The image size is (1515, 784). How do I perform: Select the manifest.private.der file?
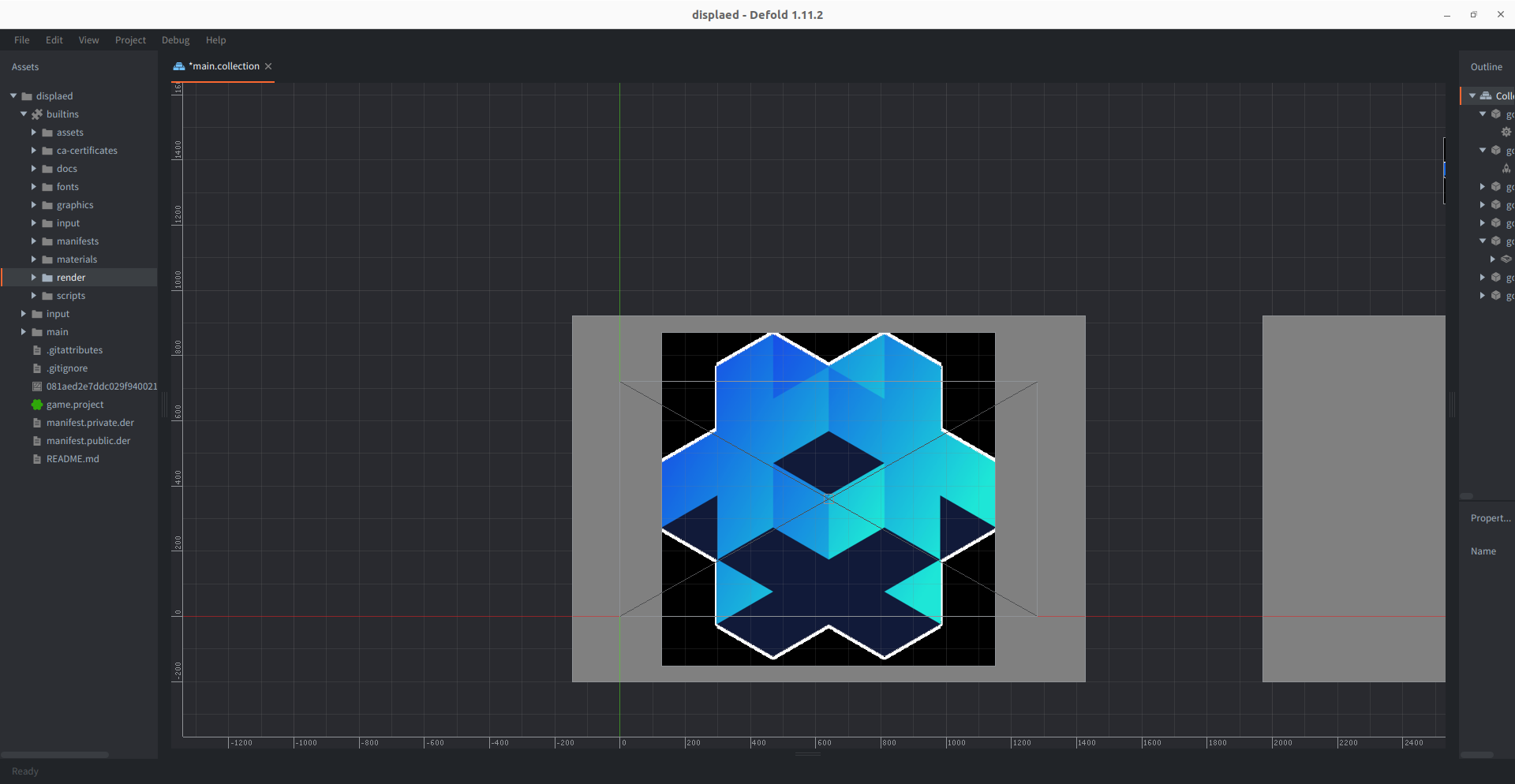(x=90, y=423)
